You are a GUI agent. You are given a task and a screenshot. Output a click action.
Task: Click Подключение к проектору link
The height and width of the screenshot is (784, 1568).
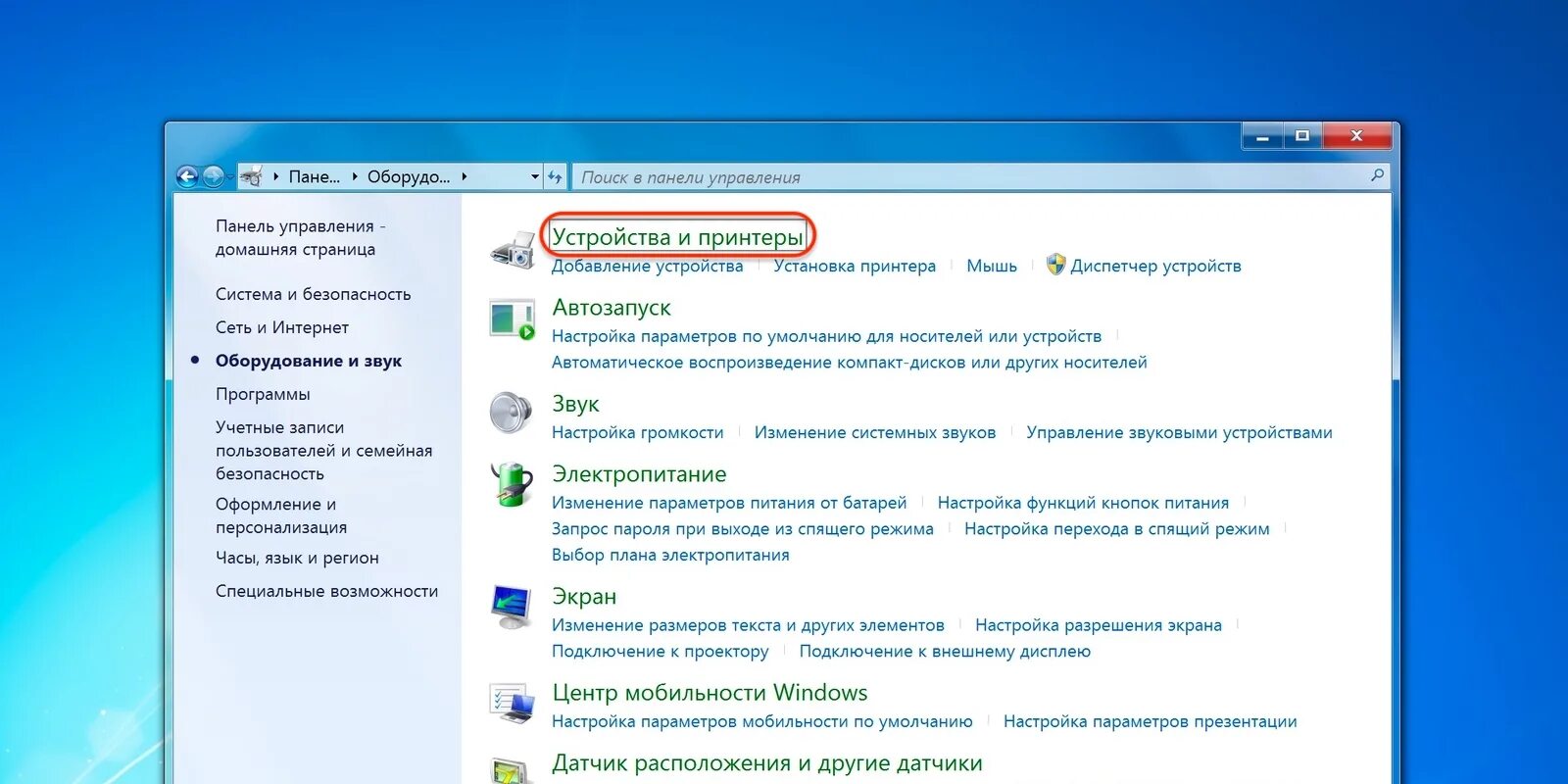pos(660,652)
